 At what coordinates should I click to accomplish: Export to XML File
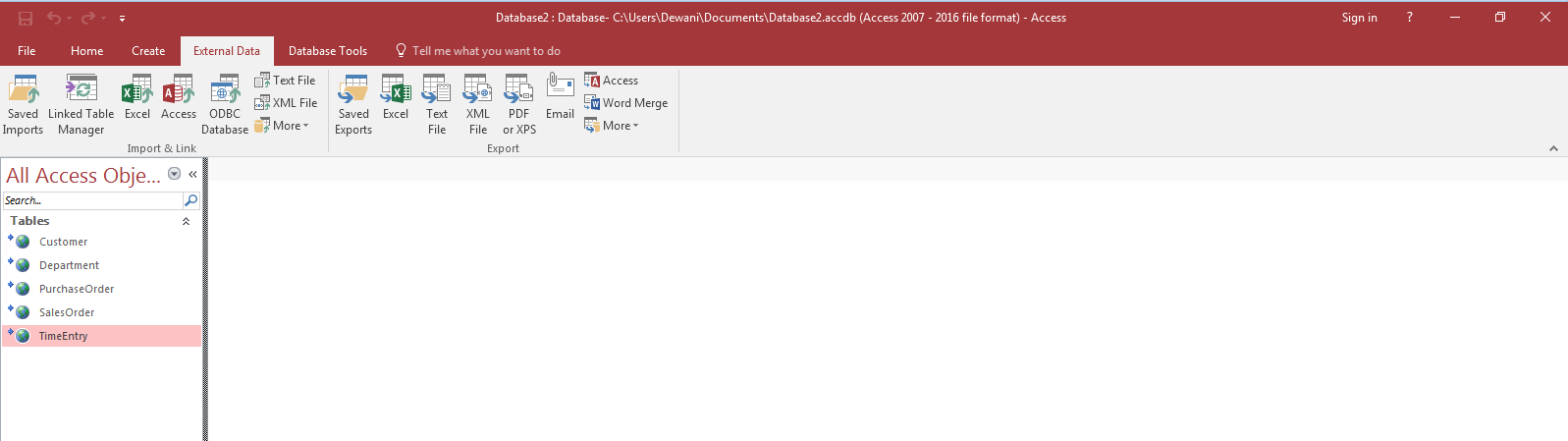(x=478, y=104)
